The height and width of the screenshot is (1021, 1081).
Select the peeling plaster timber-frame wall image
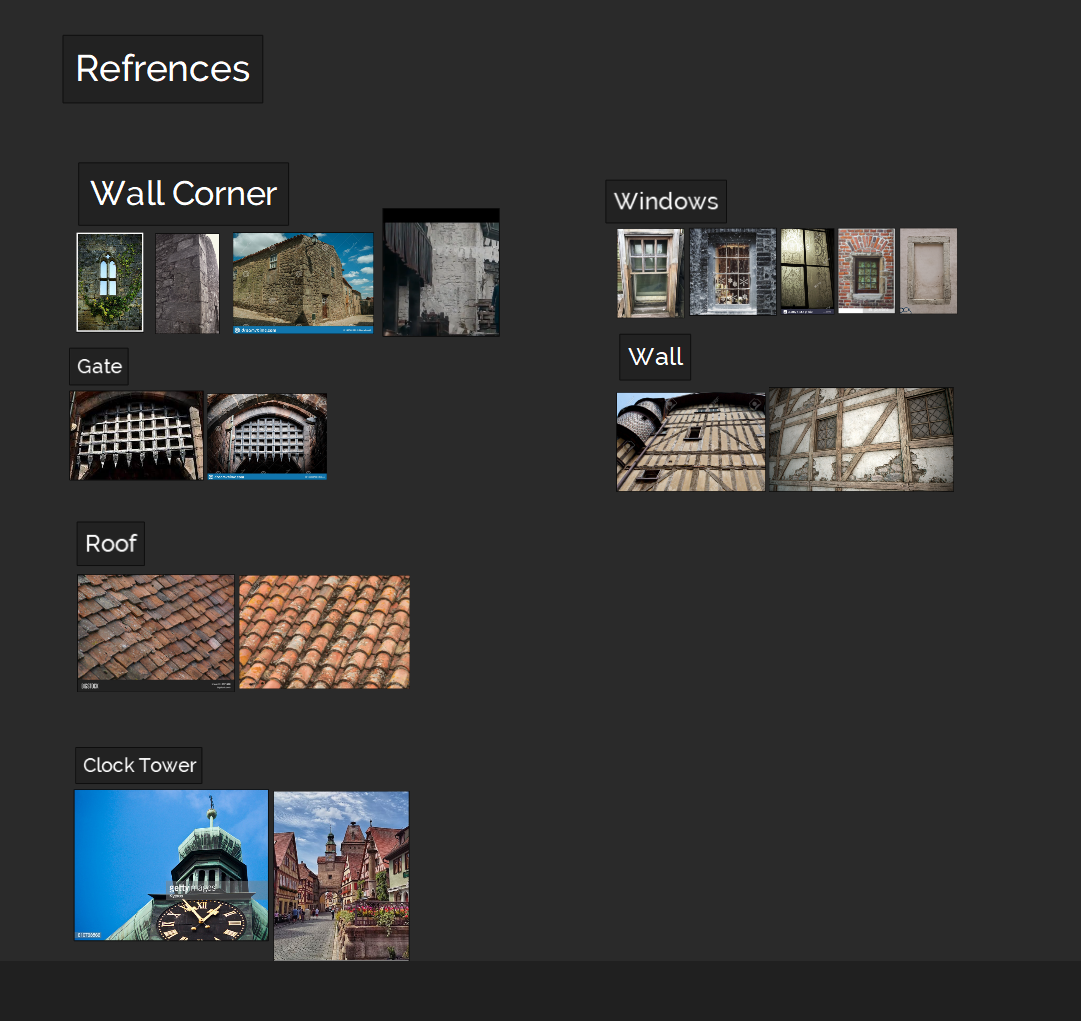point(861,439)
